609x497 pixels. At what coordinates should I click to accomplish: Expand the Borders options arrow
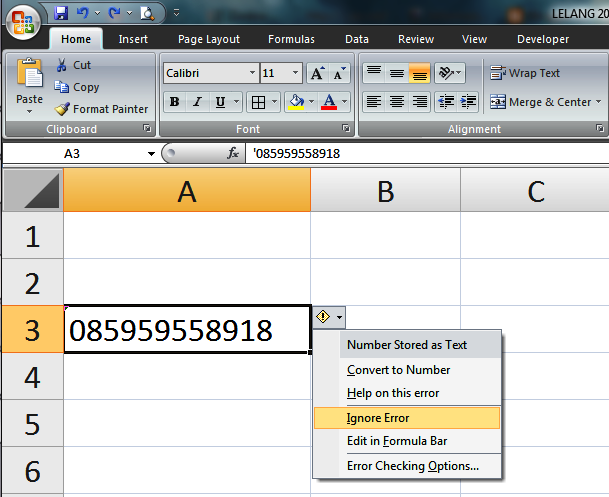click(274, 102)
